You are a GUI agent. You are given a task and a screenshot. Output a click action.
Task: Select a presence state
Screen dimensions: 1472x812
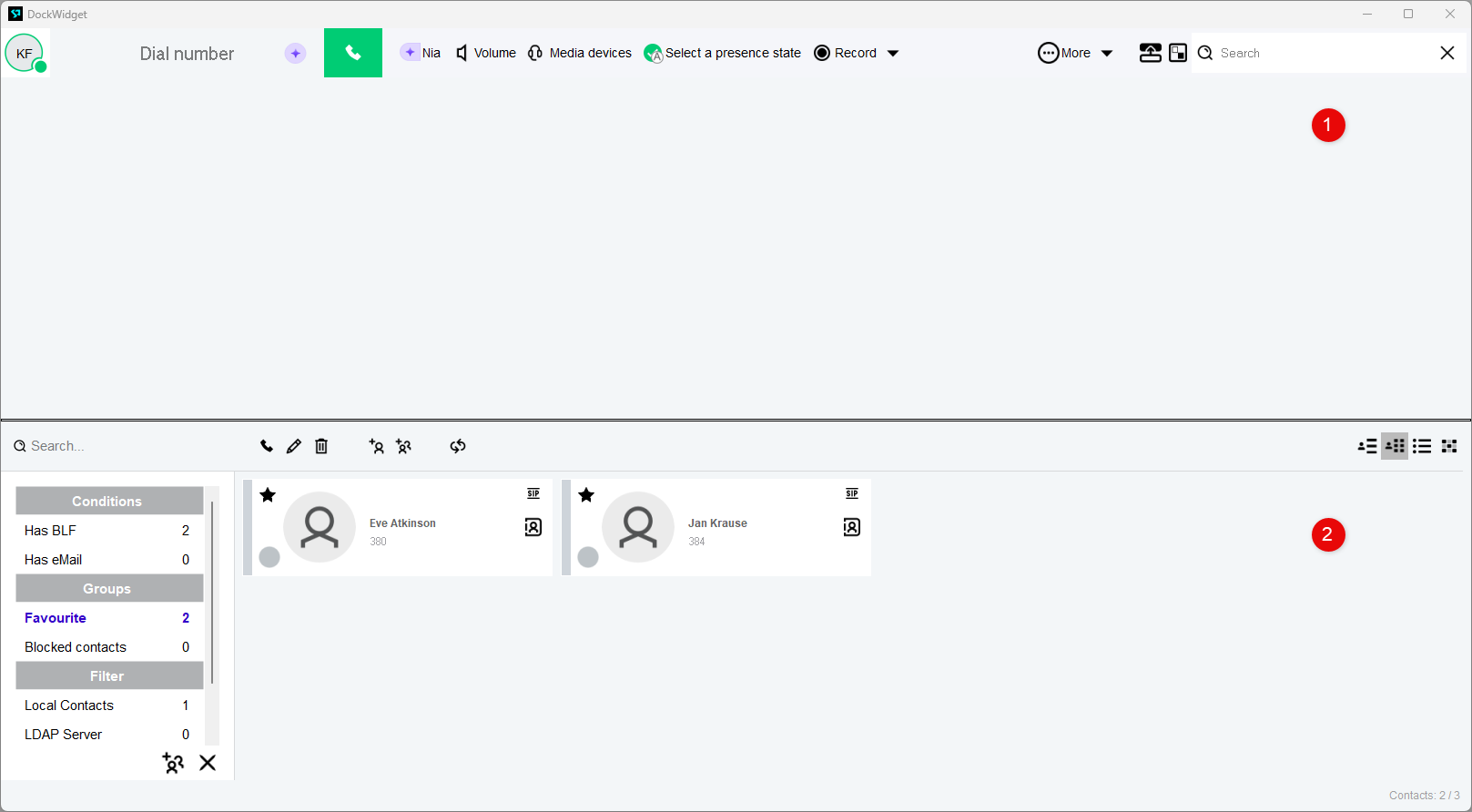[x=723, y=53]
